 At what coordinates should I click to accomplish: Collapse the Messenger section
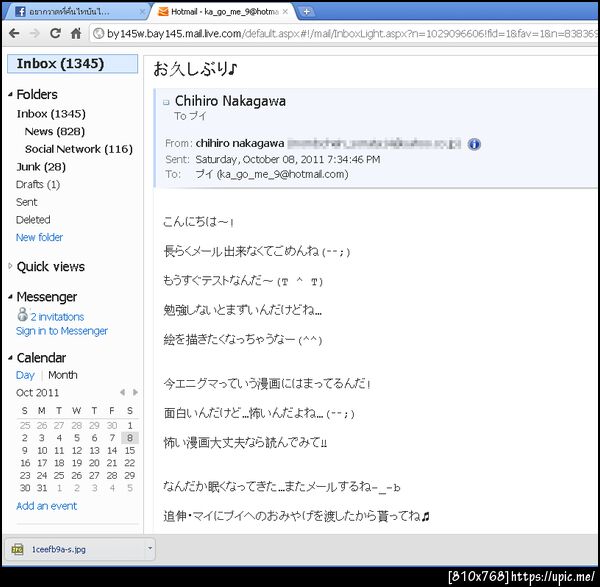pyautogui.click(x=10, y=297)
